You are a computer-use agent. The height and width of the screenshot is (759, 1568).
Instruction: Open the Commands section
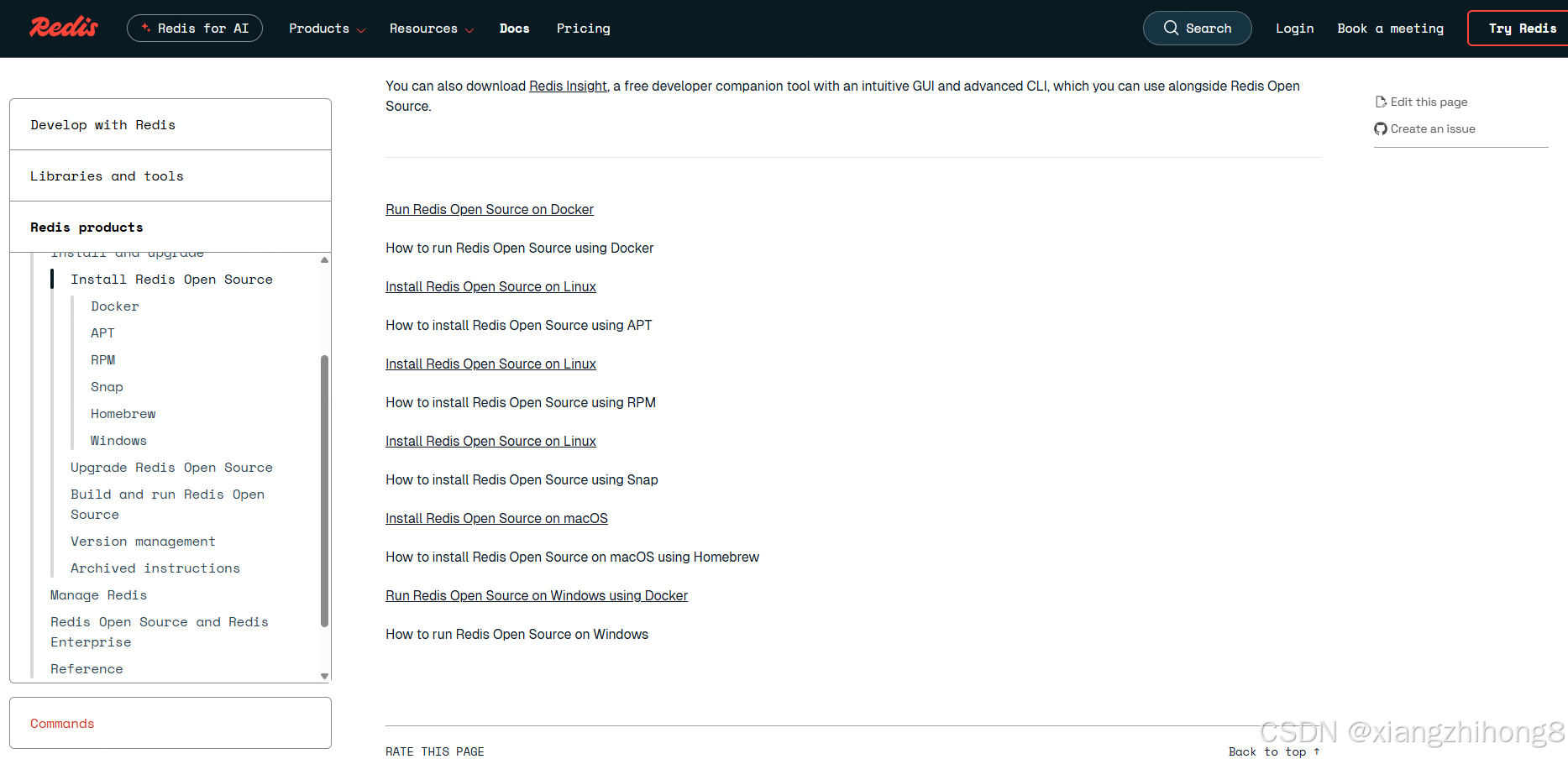click(x=170, y=723)
